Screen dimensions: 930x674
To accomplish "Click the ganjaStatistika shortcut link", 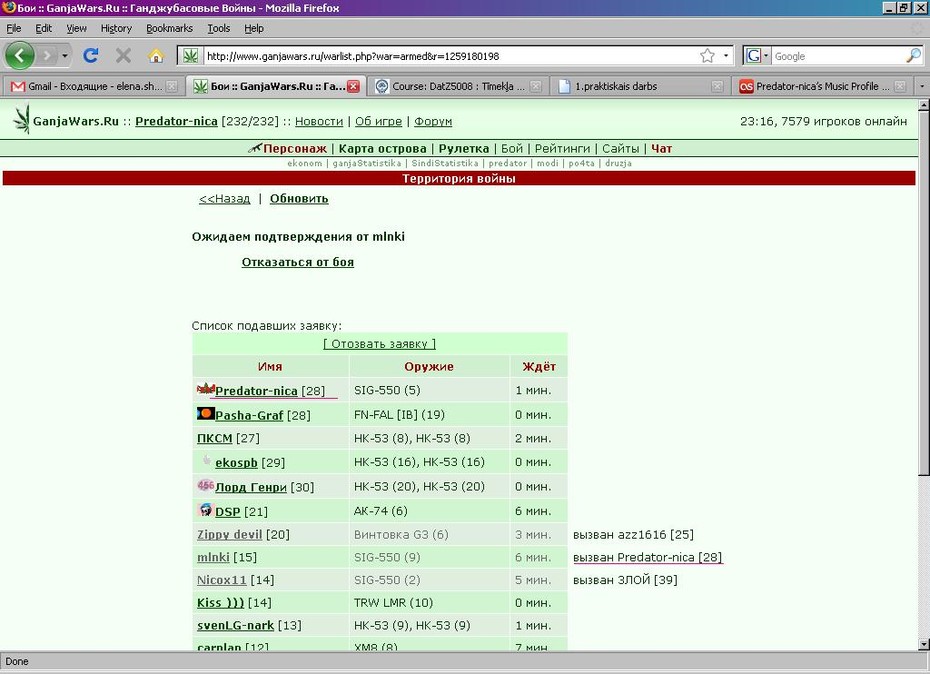I will point(367,163).
